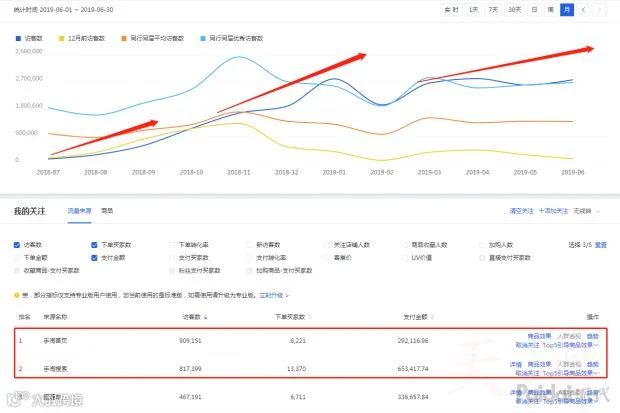Expand Top5引导商品效果 for 手淘搜索 row
This screenshot has height=413, width=620.
click(570, 373)
